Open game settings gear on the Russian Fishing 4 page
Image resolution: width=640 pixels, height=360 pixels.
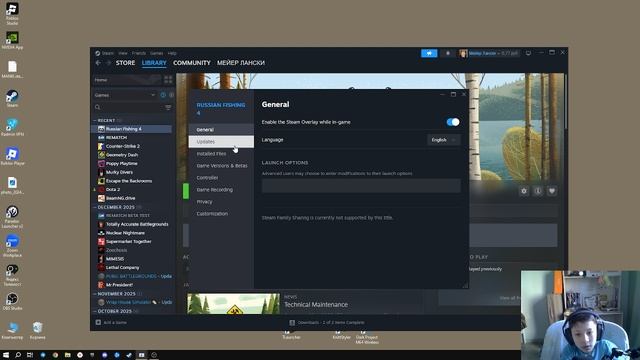click(524, 191)
